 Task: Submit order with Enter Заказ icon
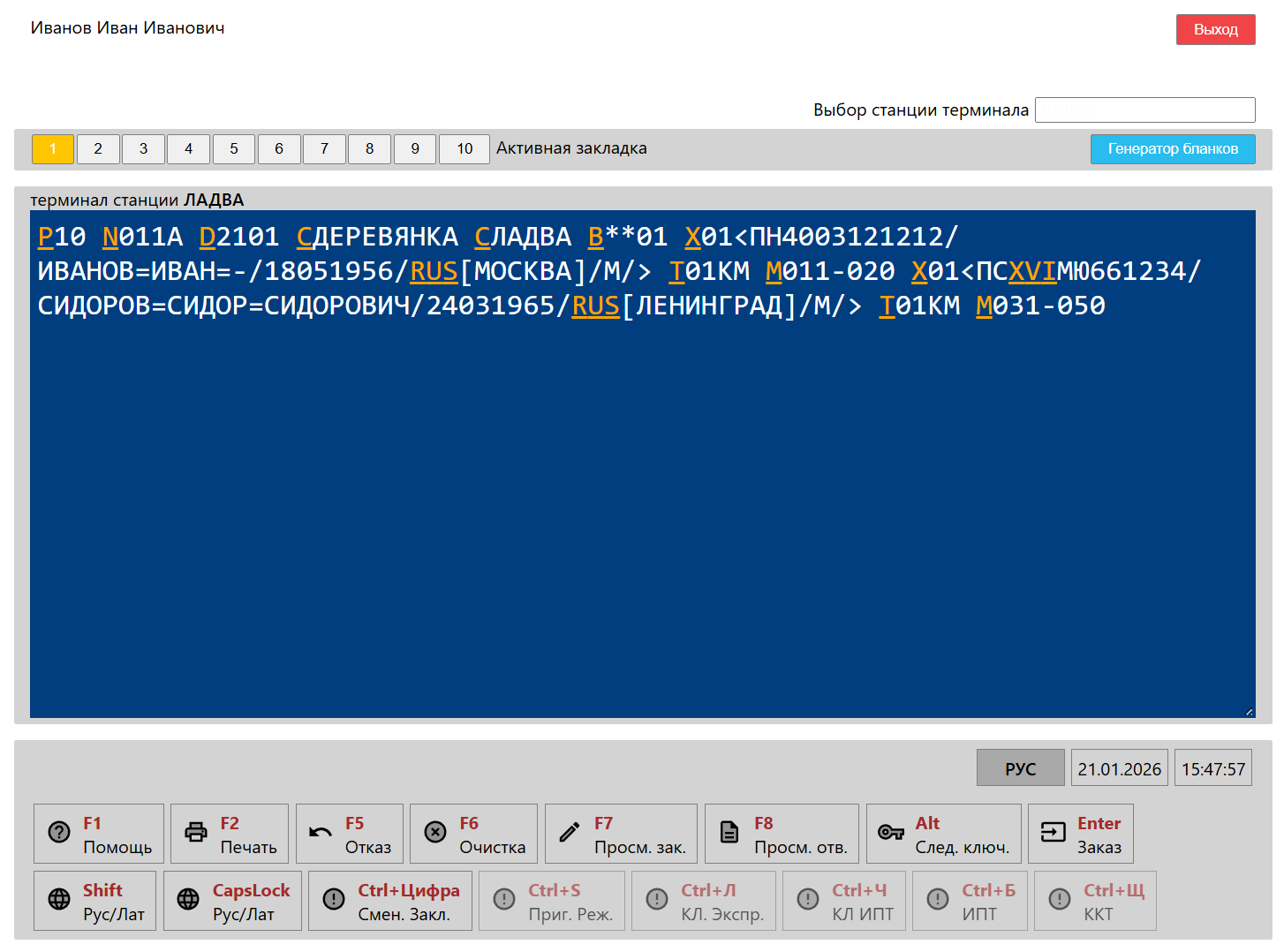(1053, 833)
